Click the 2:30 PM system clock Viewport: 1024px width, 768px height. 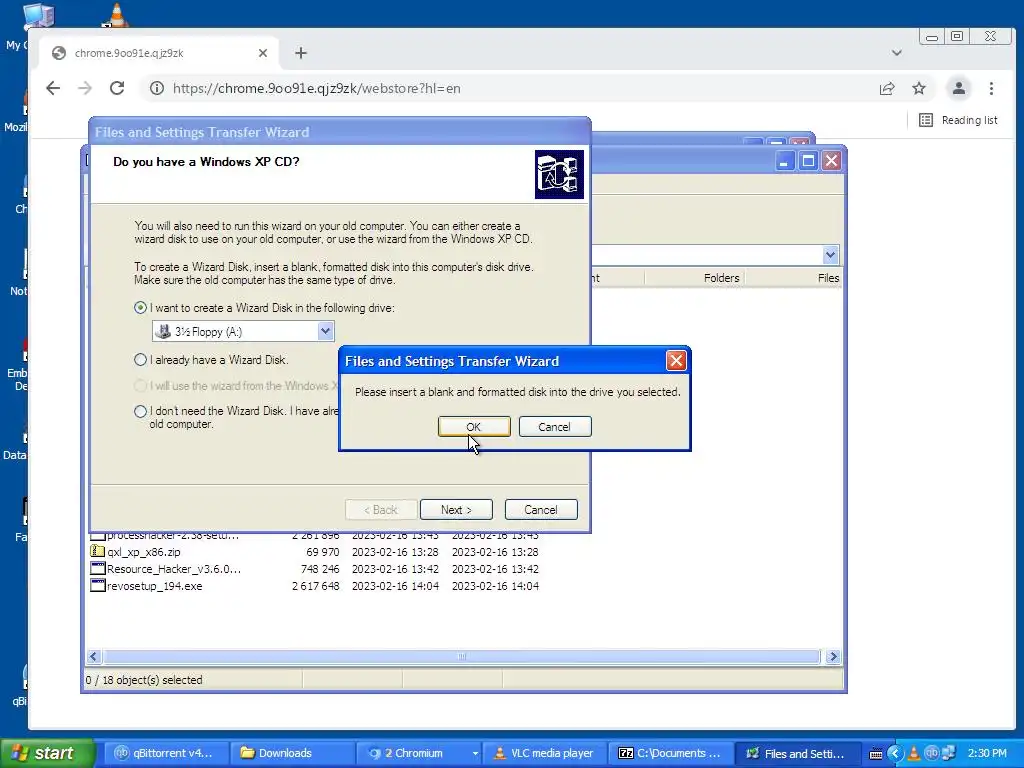987,753
